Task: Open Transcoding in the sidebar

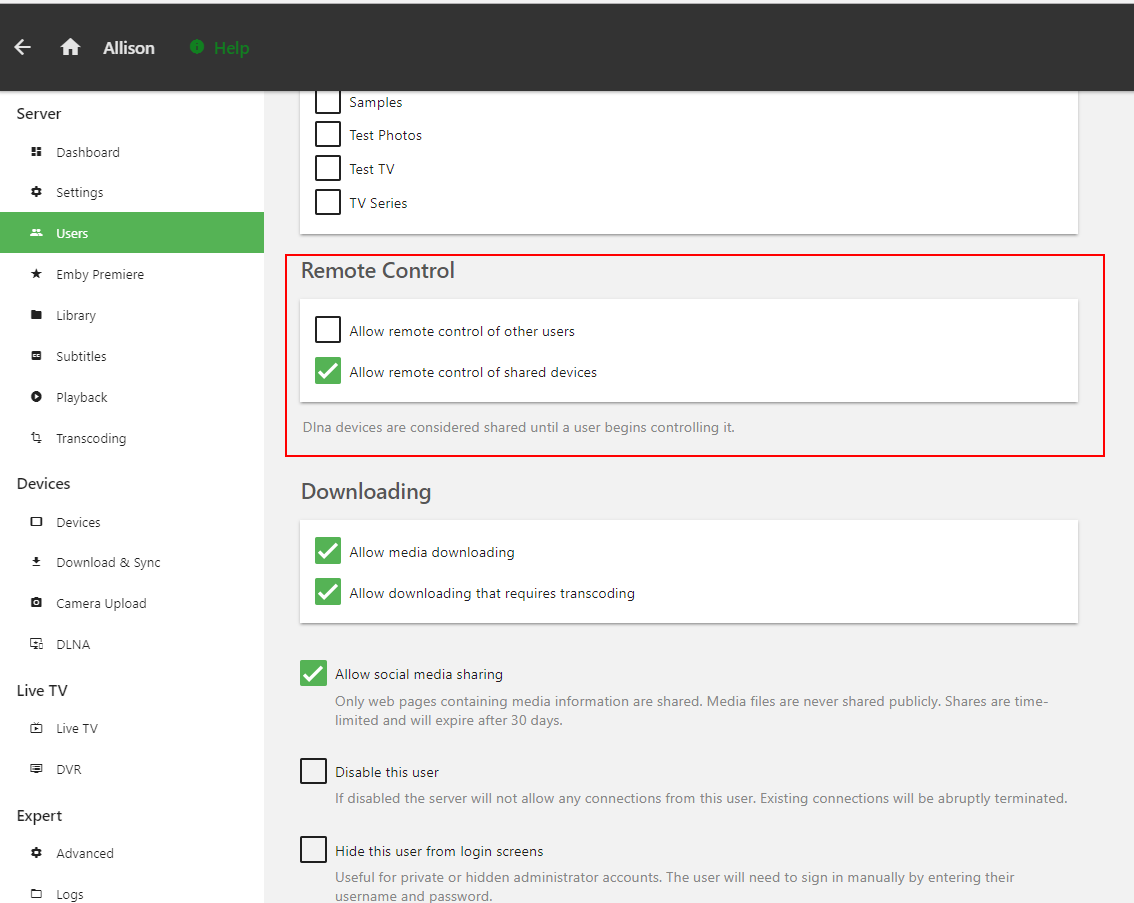Action: [132, 438]
